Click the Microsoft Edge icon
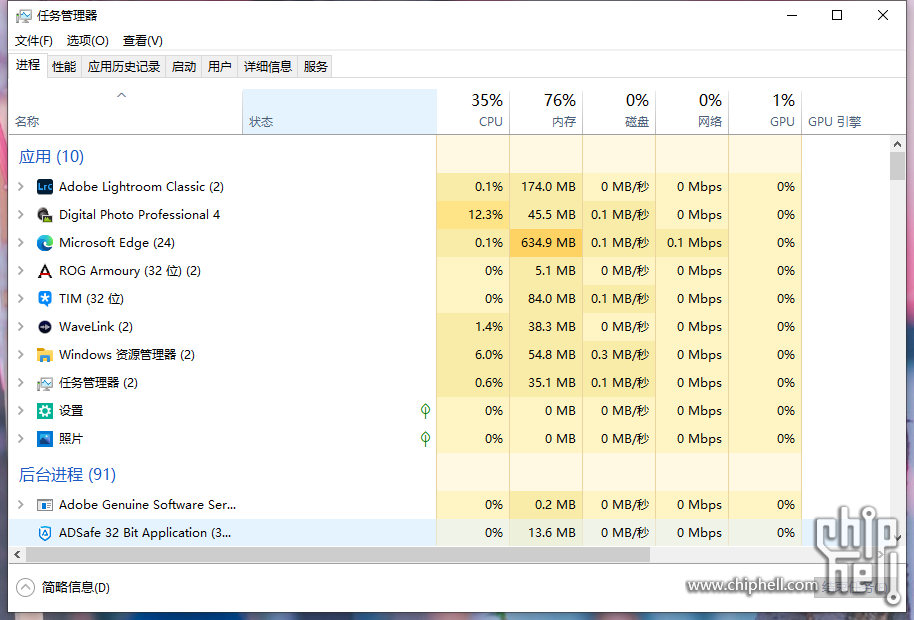This screenshot has width=914, height=620. tap(45, 242)
